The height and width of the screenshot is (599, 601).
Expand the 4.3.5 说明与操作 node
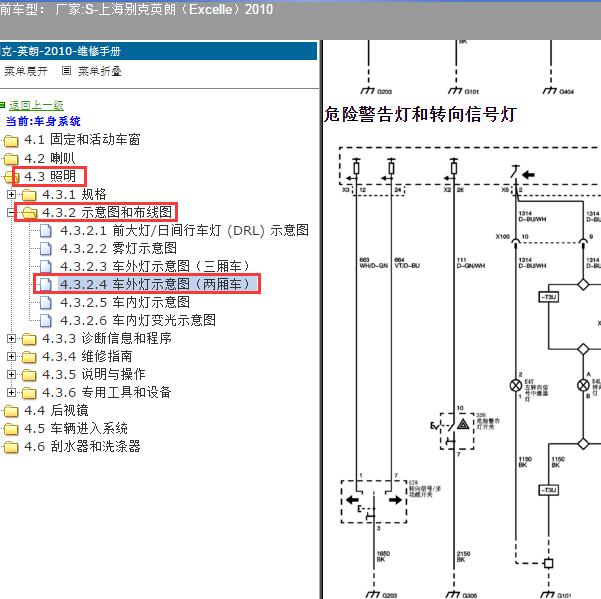[11, 374]
